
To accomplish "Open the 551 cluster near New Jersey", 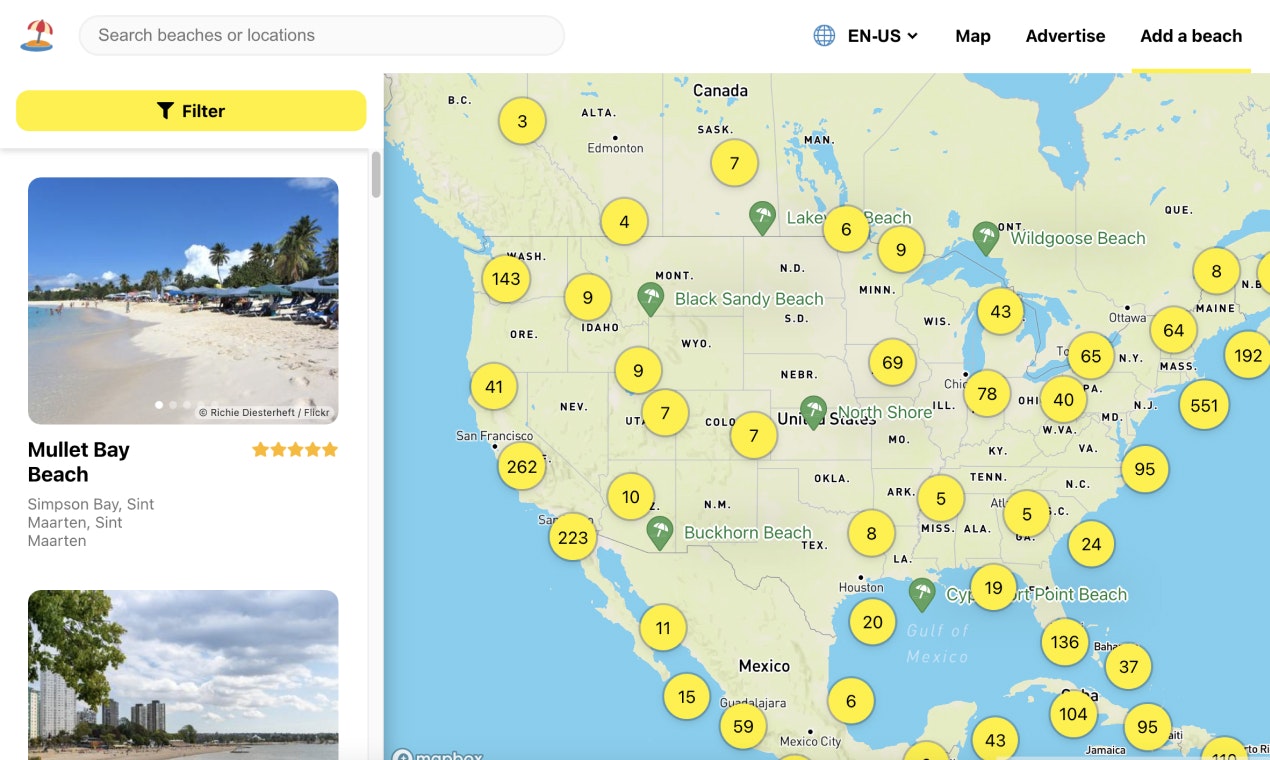I will tap(1204, 405).
